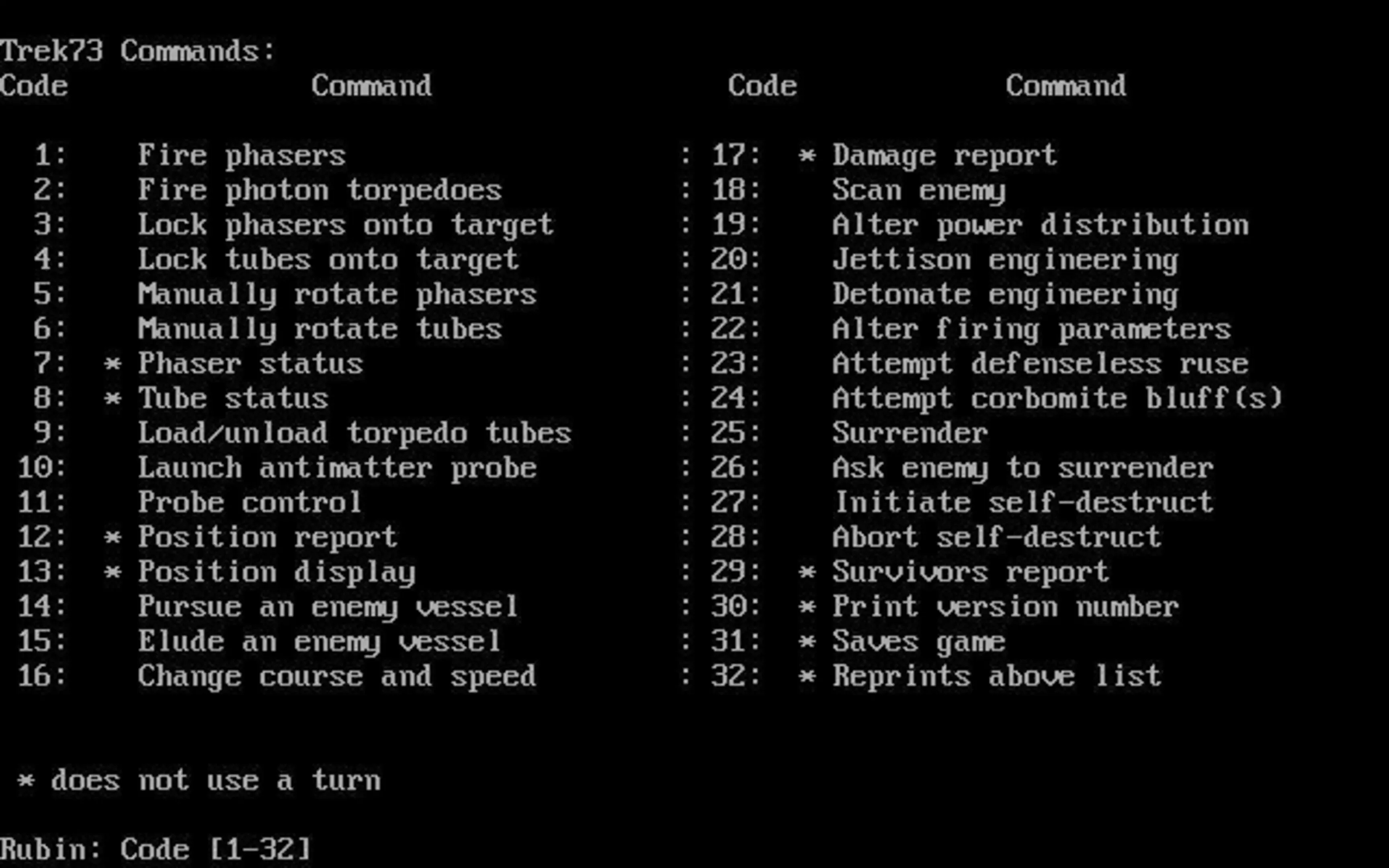Select Initiate self-destruct command
Viewport: 1389px width, 868px height.
(1023, 503)
